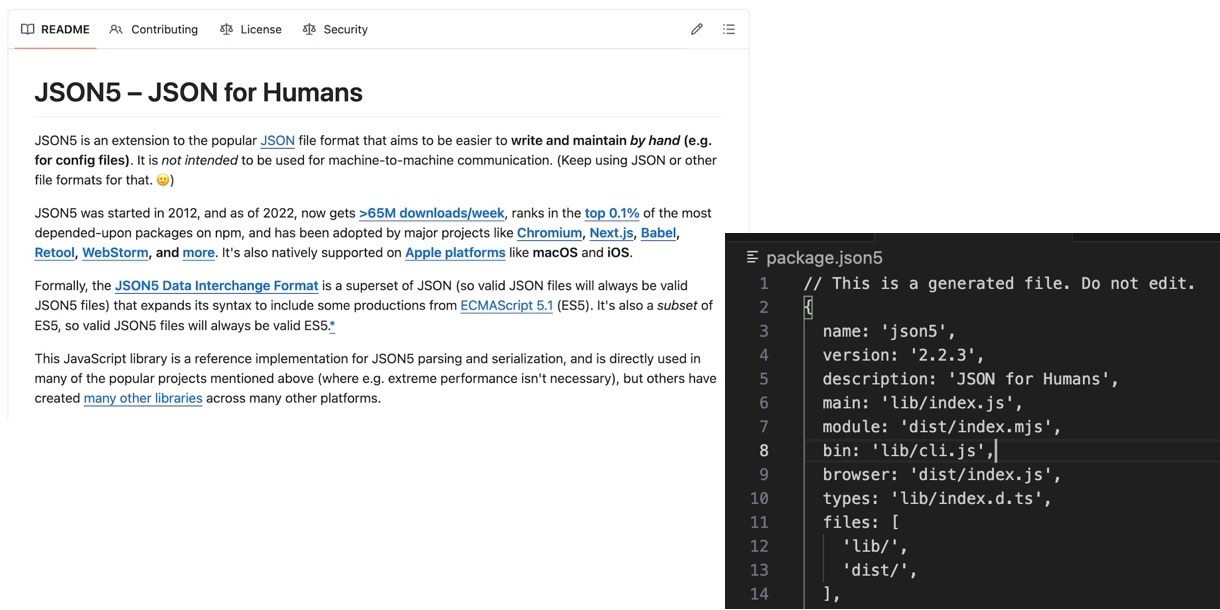Open the top 0.1% link

(x=612, y=213)
